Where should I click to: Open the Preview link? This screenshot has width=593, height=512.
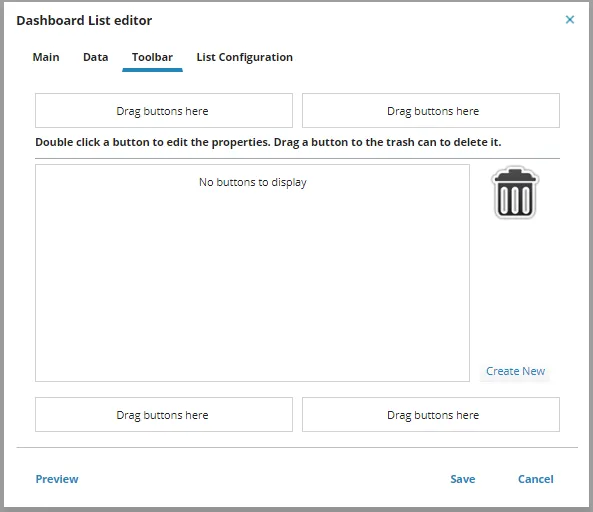[57, 479]
